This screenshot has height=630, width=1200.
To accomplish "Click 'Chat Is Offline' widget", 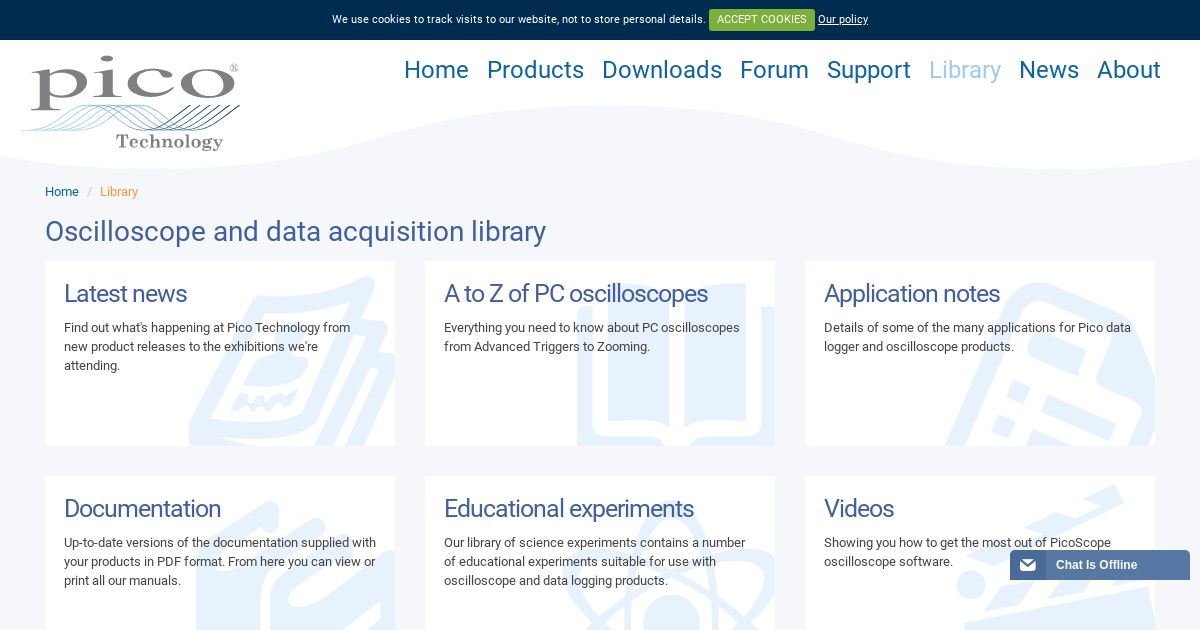I will click(1100, 565).
